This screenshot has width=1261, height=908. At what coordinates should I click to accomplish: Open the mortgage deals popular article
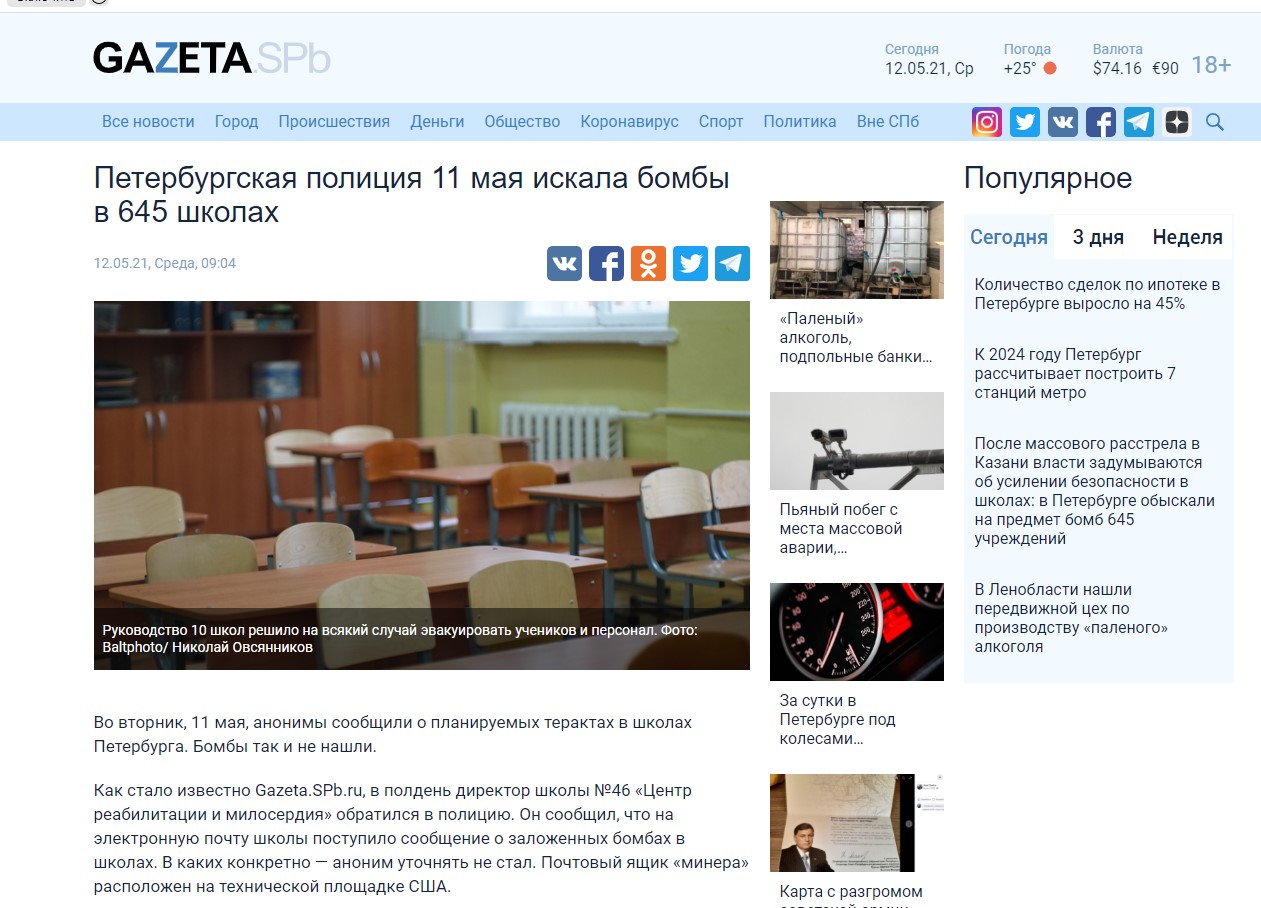[1097, 294]
